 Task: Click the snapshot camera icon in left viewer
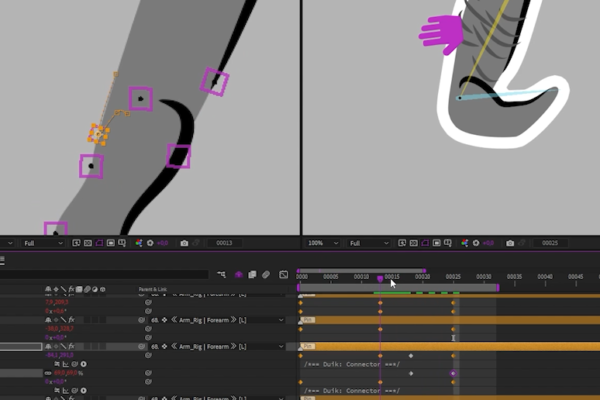[x=182, y=243]
